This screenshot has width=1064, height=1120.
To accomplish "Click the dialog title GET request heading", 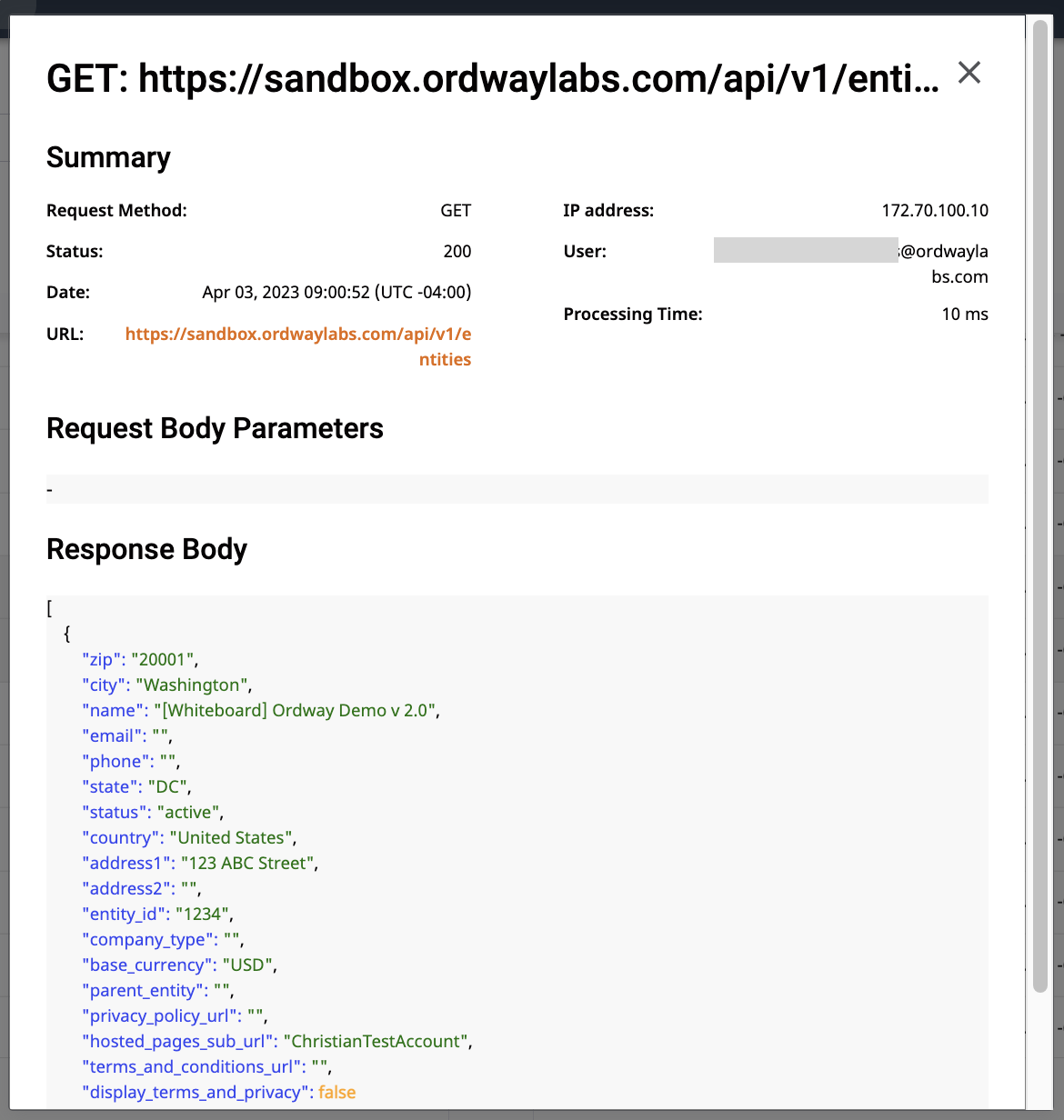I will coord(493,79).
